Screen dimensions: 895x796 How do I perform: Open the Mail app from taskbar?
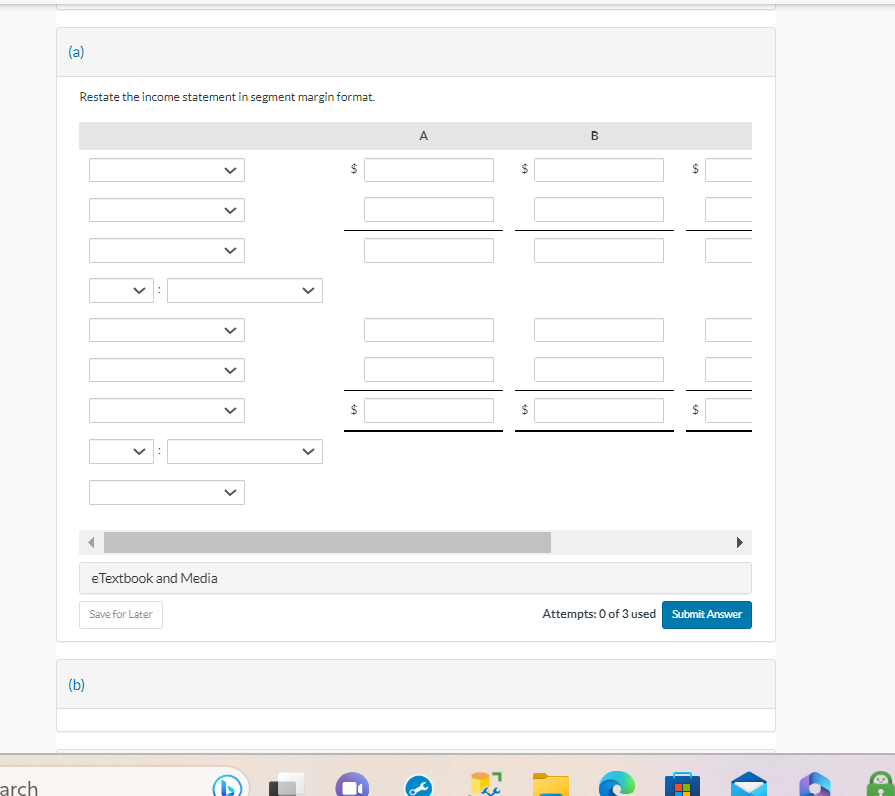click(x=749, y=785)
